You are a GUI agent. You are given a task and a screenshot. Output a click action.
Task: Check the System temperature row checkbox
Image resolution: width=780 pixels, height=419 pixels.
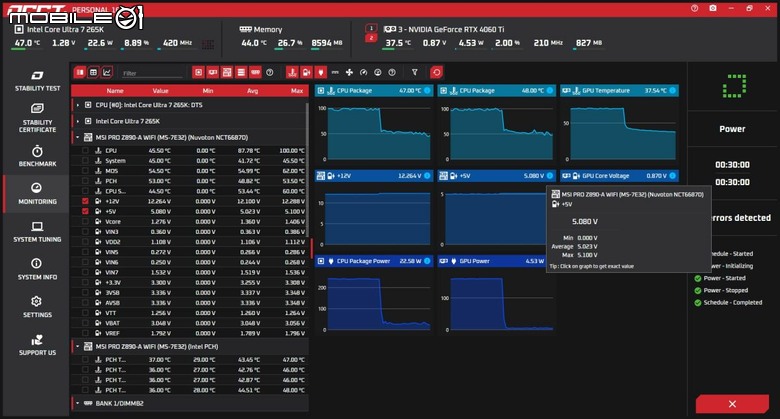pyautogui.click(x=85, y=161)
